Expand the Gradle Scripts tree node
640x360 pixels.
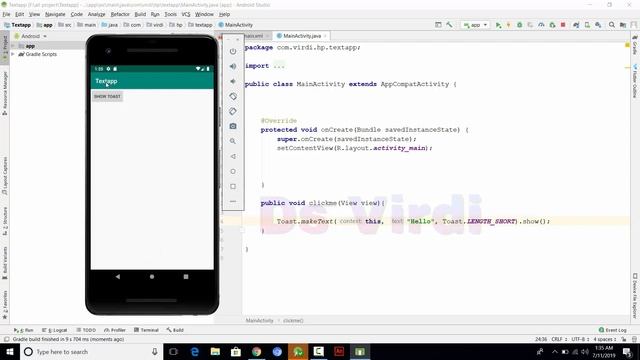tap(13, 54)
